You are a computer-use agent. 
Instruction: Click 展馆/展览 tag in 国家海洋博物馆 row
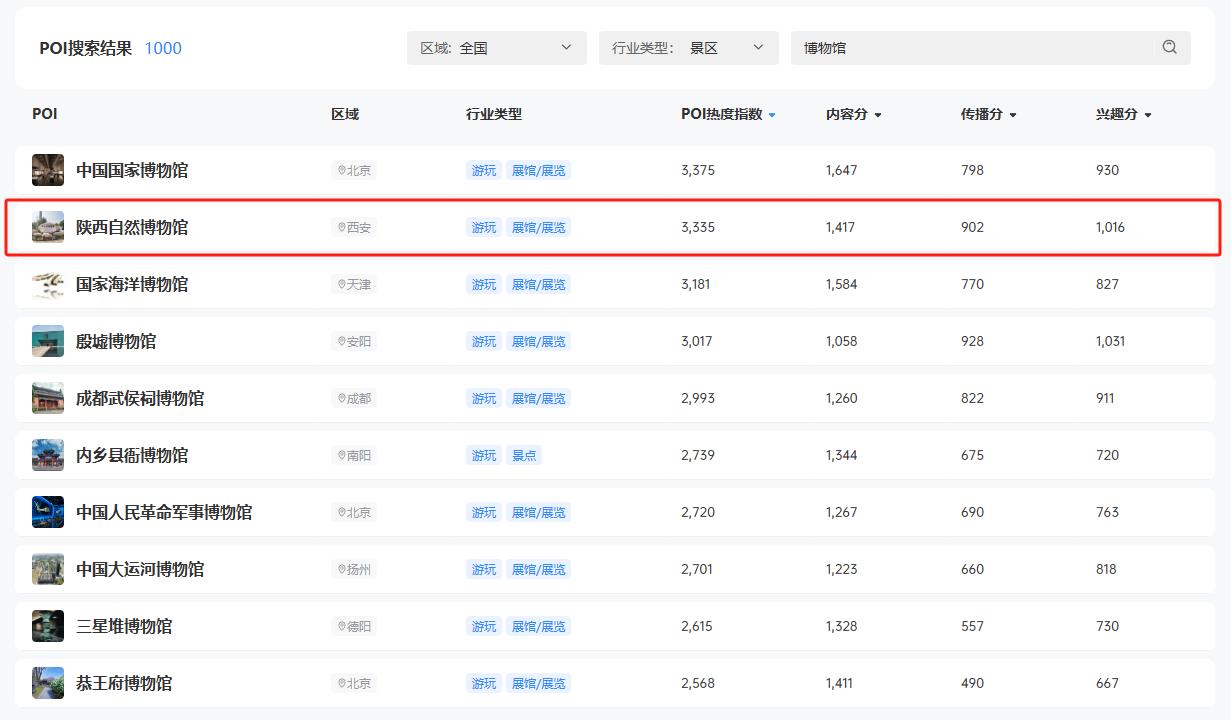click(538, 284)
